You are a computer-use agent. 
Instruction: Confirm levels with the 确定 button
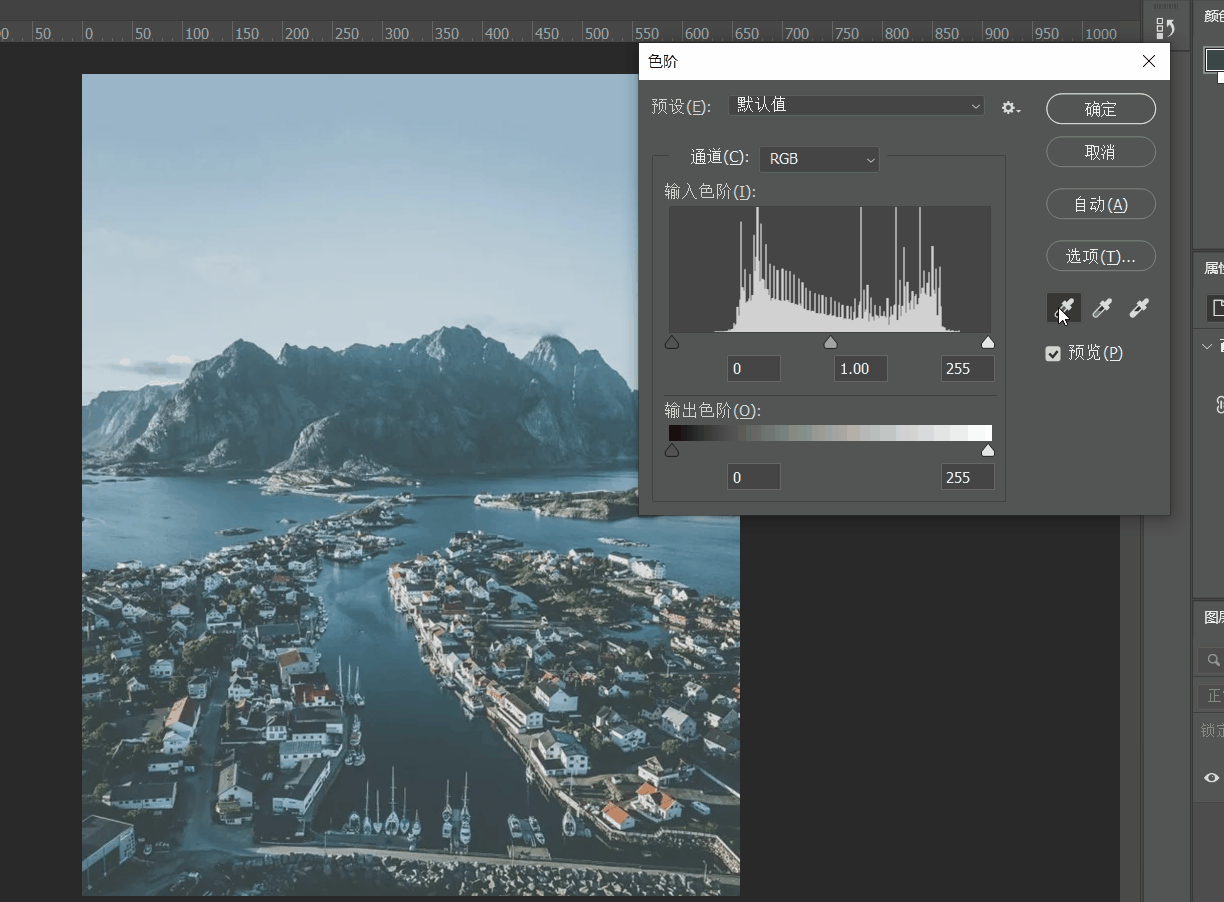(1101, 109)
